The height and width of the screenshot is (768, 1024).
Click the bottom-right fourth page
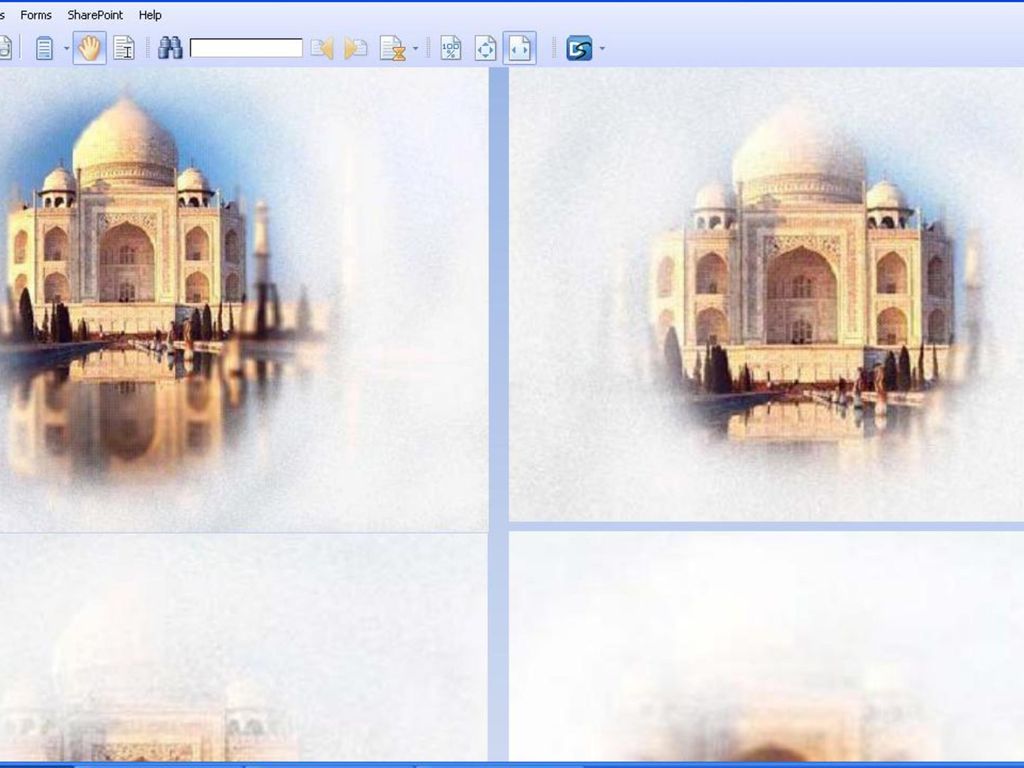tap(767, 647)
